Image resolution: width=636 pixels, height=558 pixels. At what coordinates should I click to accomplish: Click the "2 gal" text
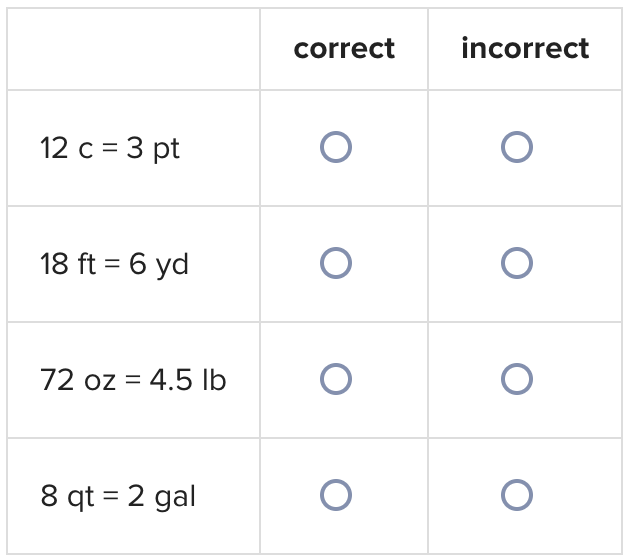(162, 497)
